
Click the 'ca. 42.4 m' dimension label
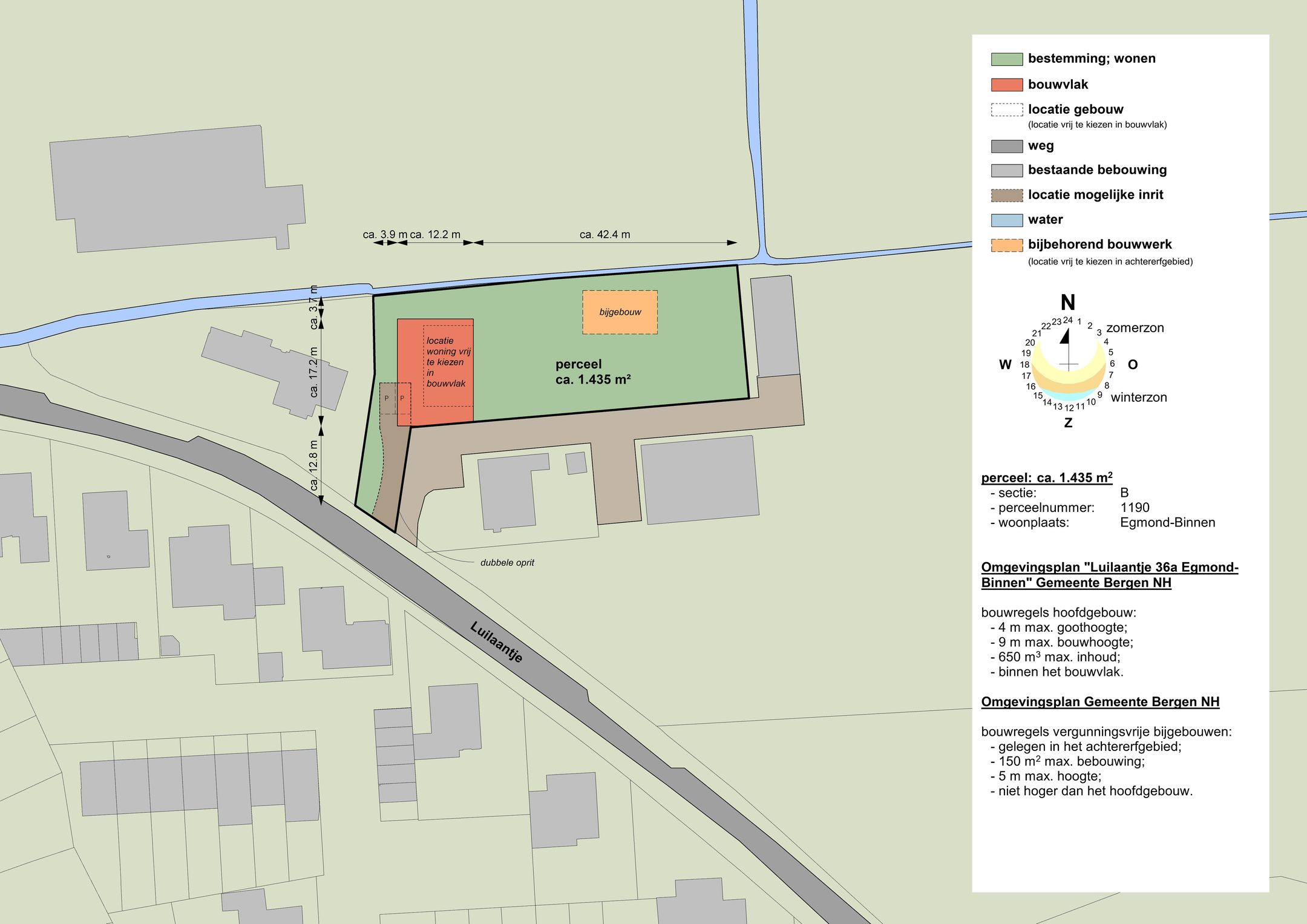604,235
